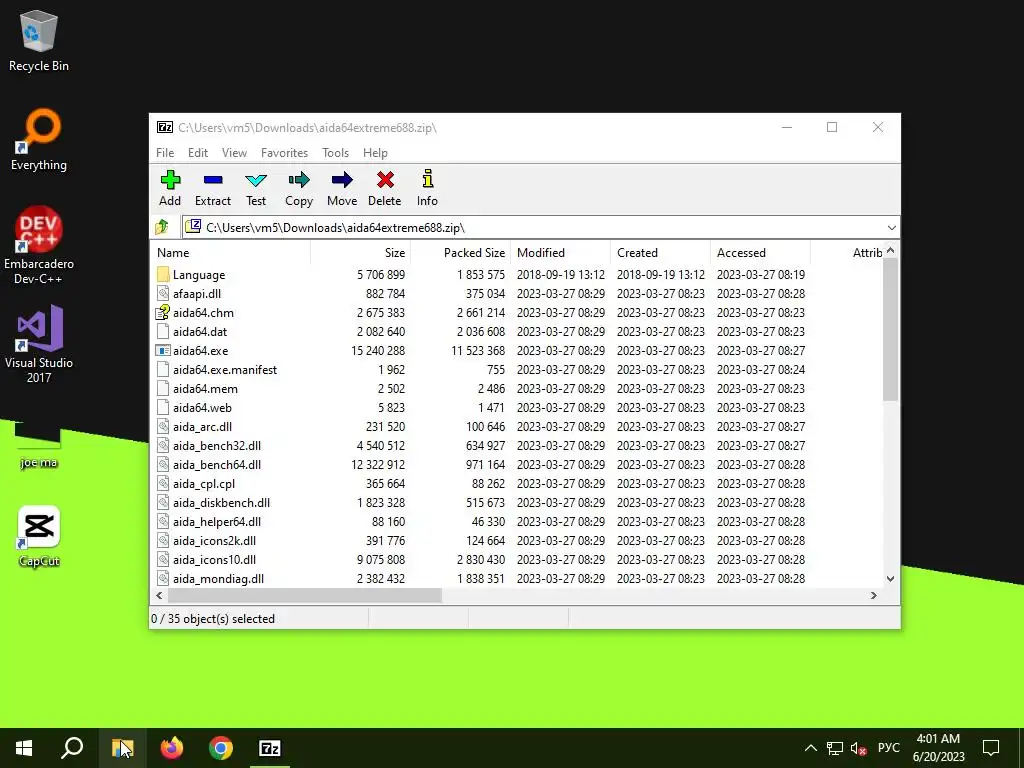Click the РУС language indicator
Image resolution: width=1024 pixels, height=768 pixels.
coord(888,748)
